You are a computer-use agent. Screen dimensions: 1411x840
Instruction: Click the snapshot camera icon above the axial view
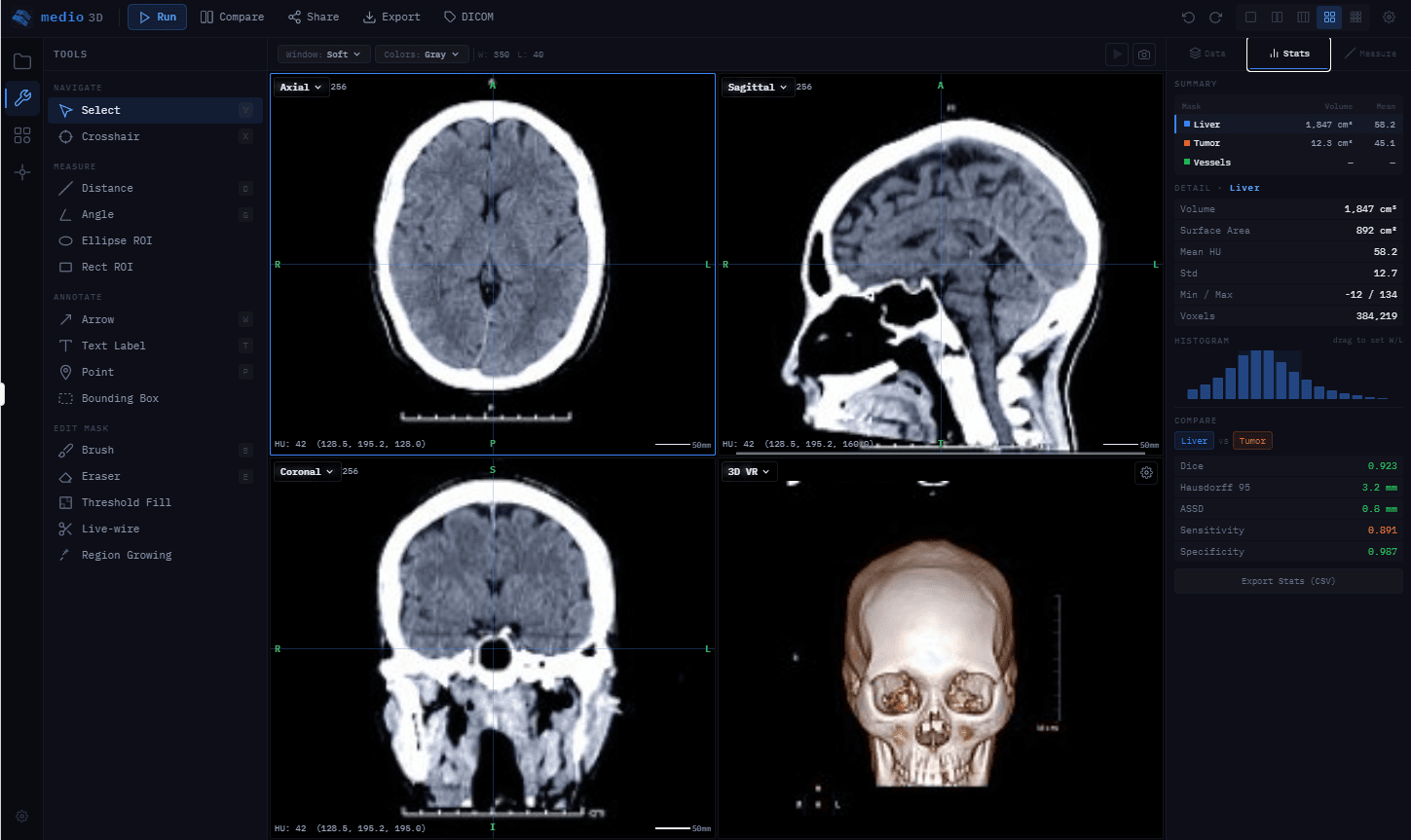click(1143, 55)
